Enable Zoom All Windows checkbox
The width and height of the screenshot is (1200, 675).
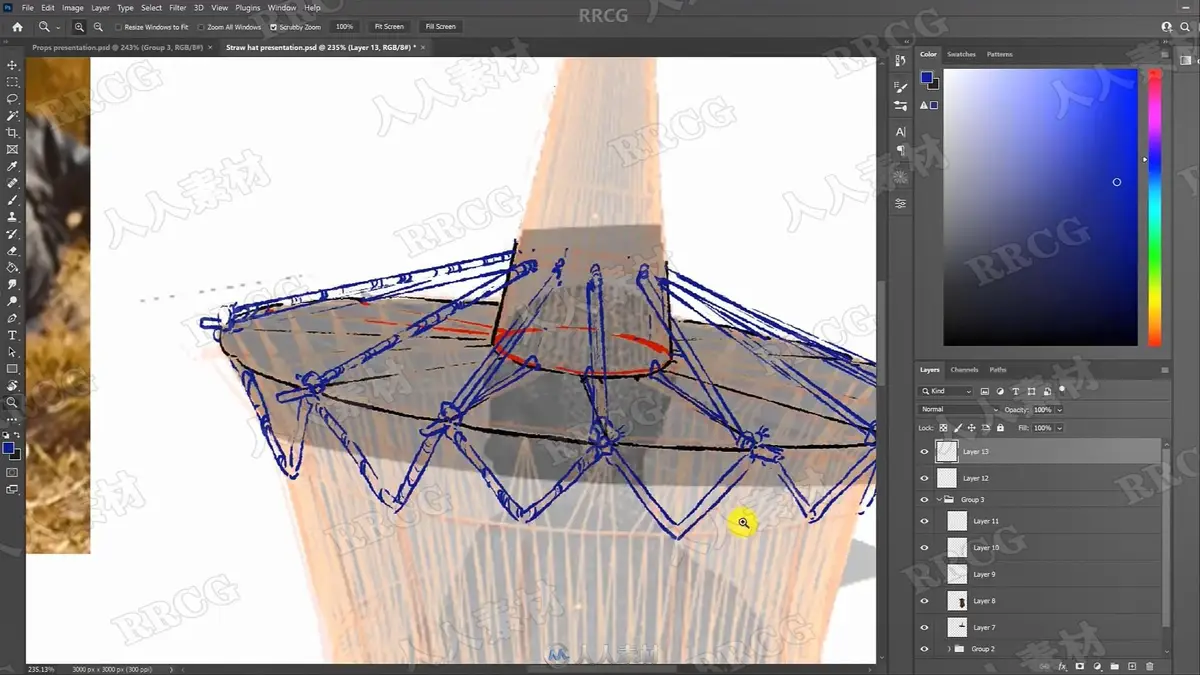(x=202, y=27)
